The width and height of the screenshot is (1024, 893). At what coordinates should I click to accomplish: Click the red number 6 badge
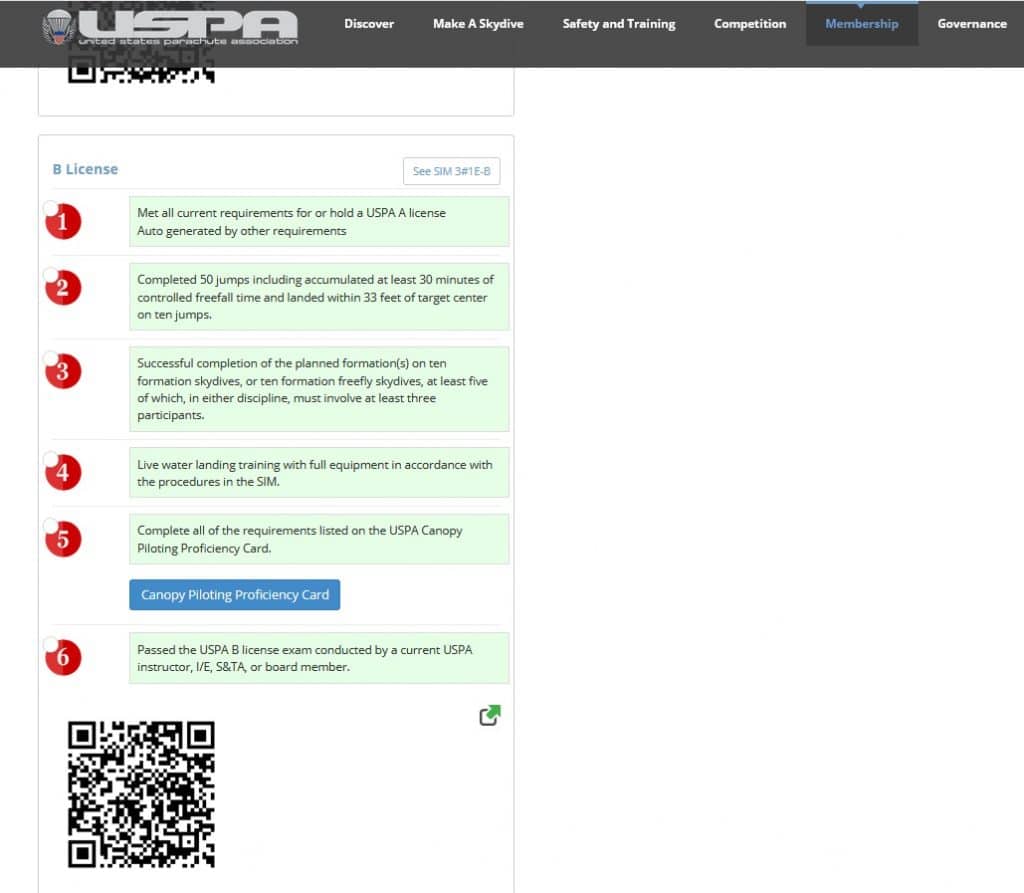[x=63, y=657]
